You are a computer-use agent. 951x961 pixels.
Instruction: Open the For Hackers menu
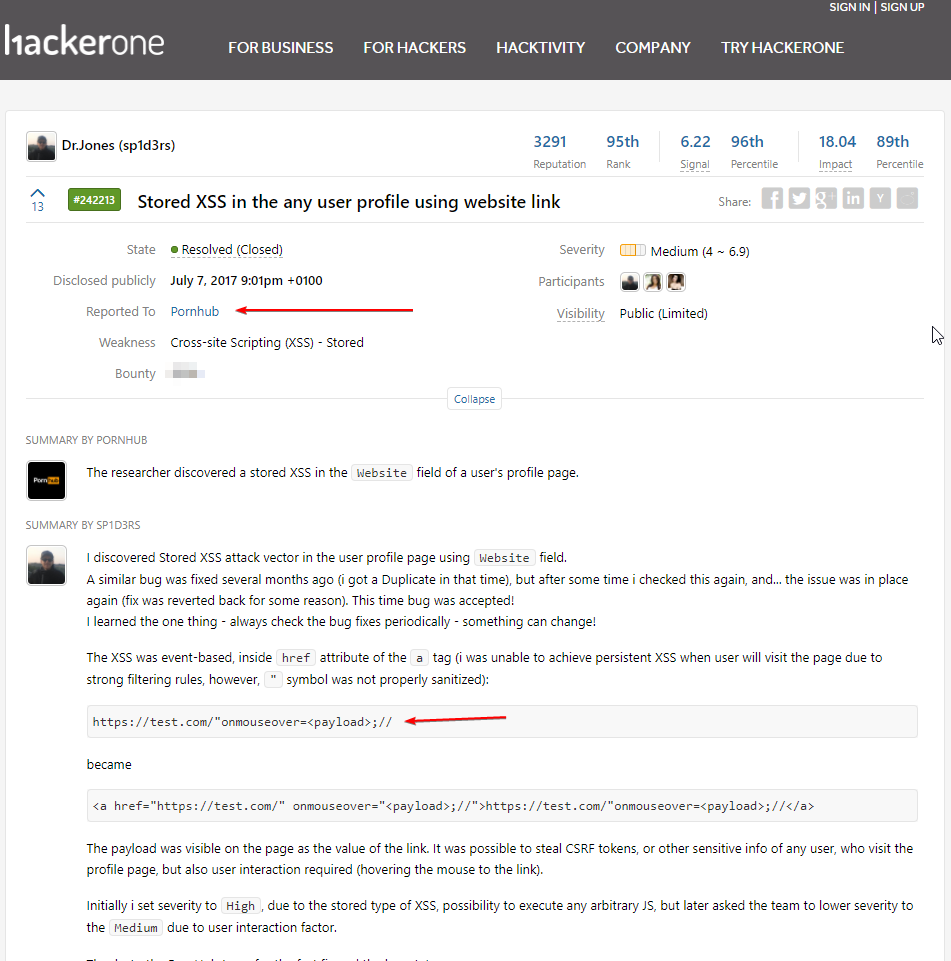414,48
